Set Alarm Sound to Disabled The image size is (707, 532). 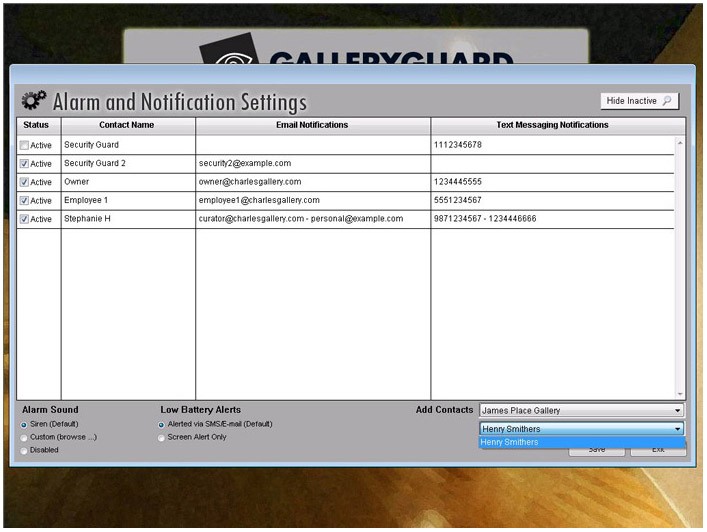[x=24, y=450]
